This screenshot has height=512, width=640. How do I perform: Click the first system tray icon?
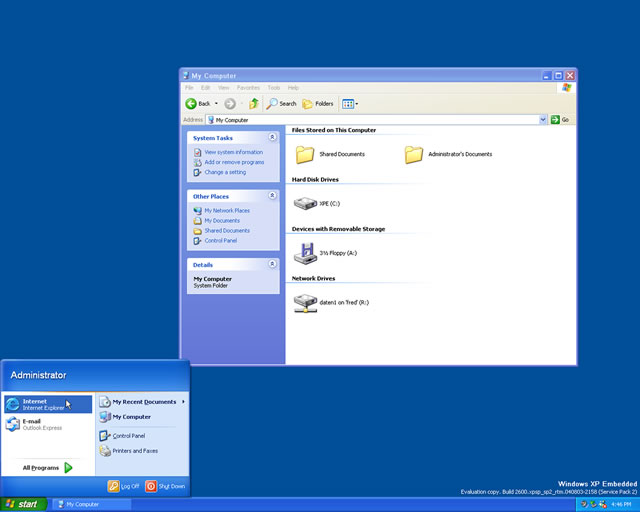coord(584,504)
